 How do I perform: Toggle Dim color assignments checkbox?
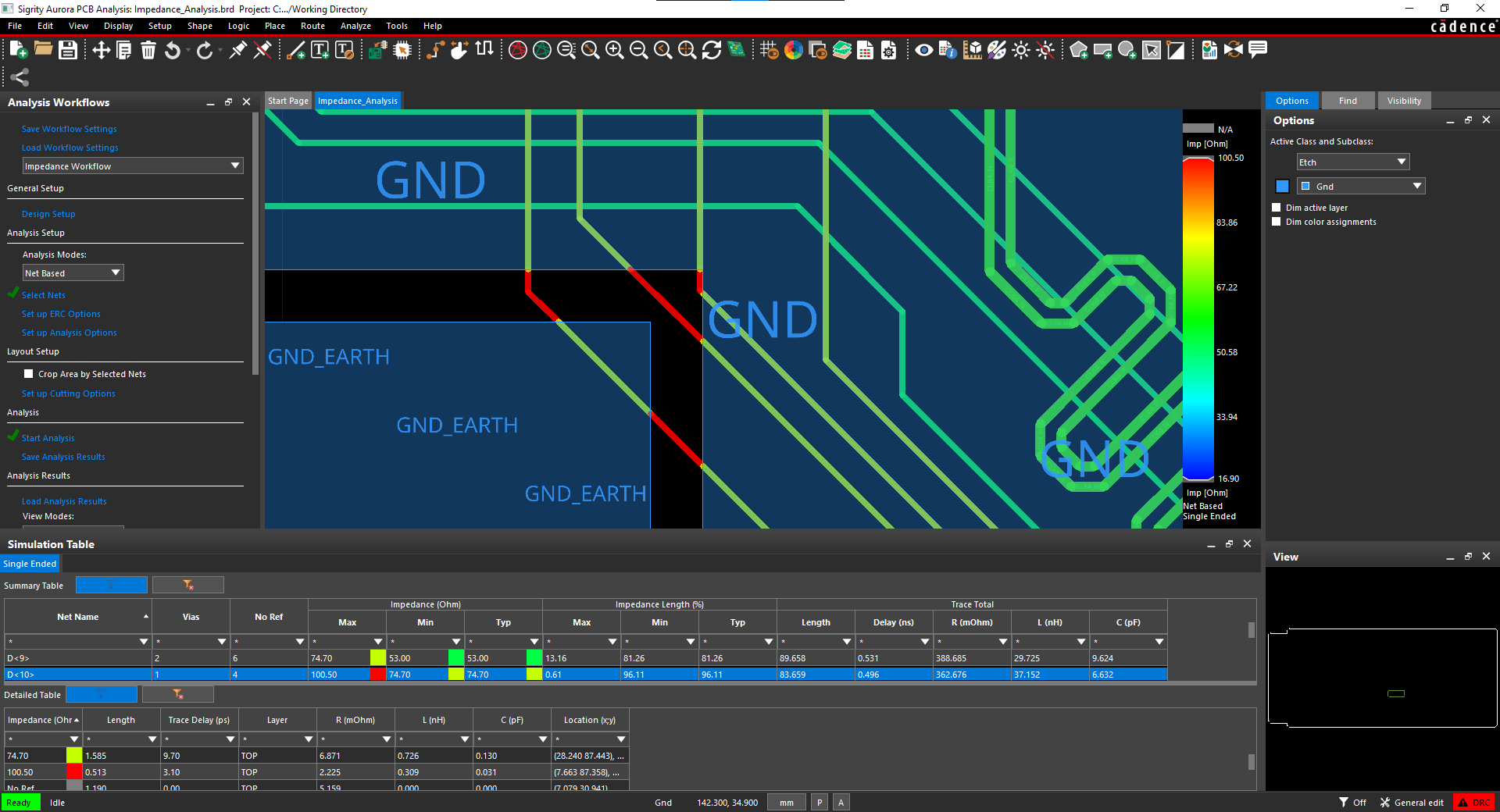tap(1277, 222)
